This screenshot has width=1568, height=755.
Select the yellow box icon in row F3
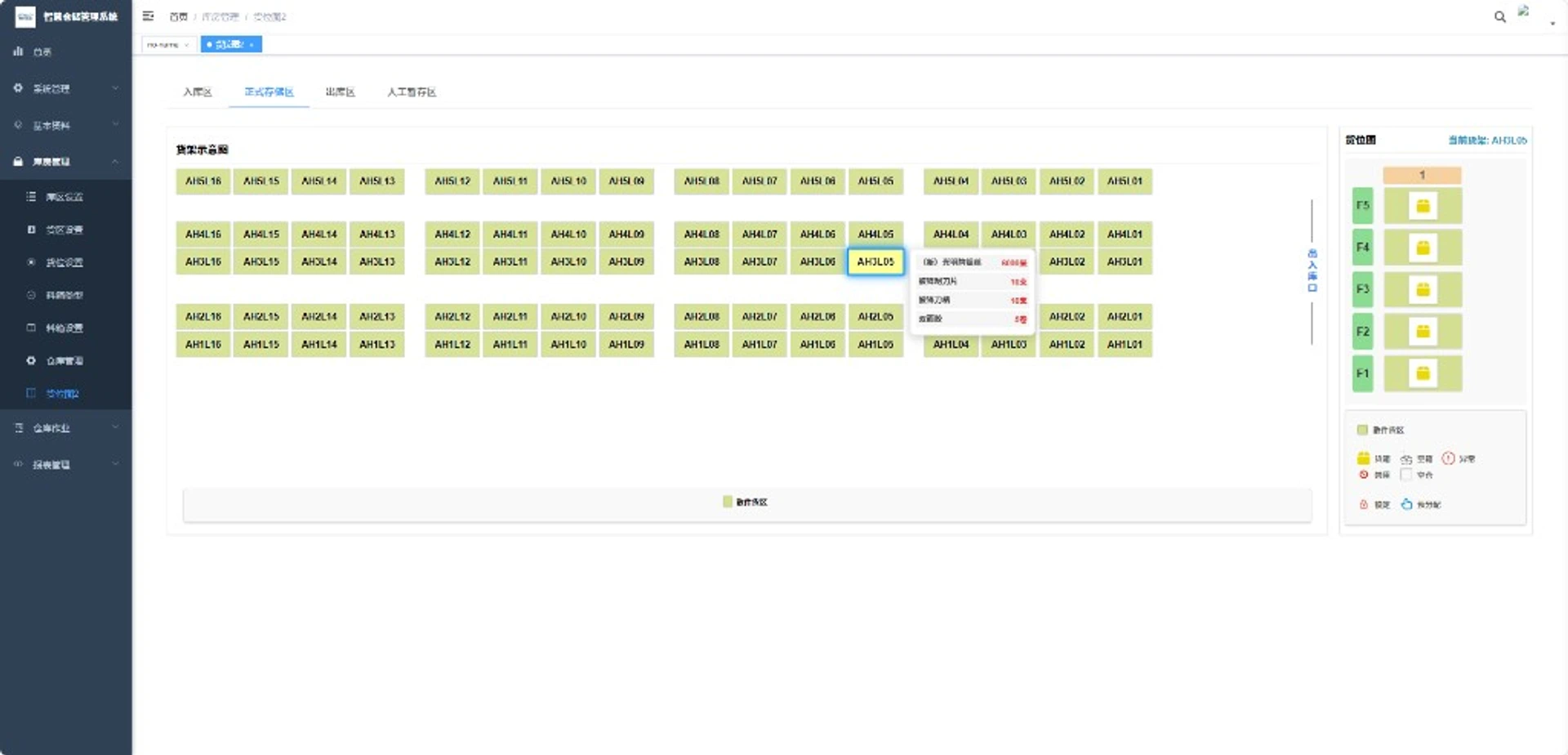click(1423, 289)
